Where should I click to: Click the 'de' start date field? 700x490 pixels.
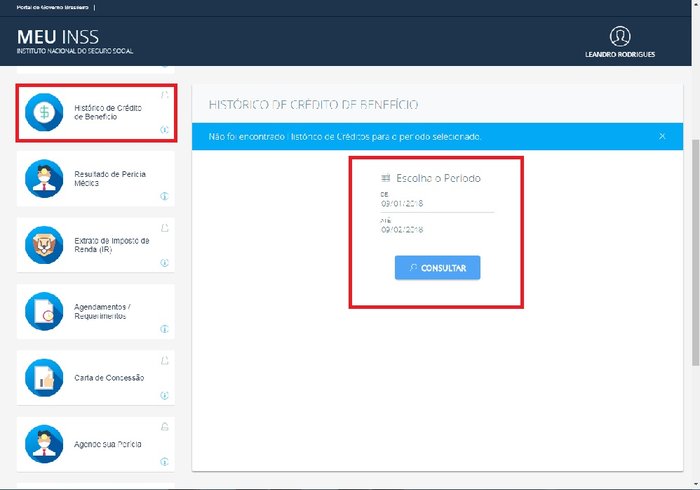tap(437, 203)
